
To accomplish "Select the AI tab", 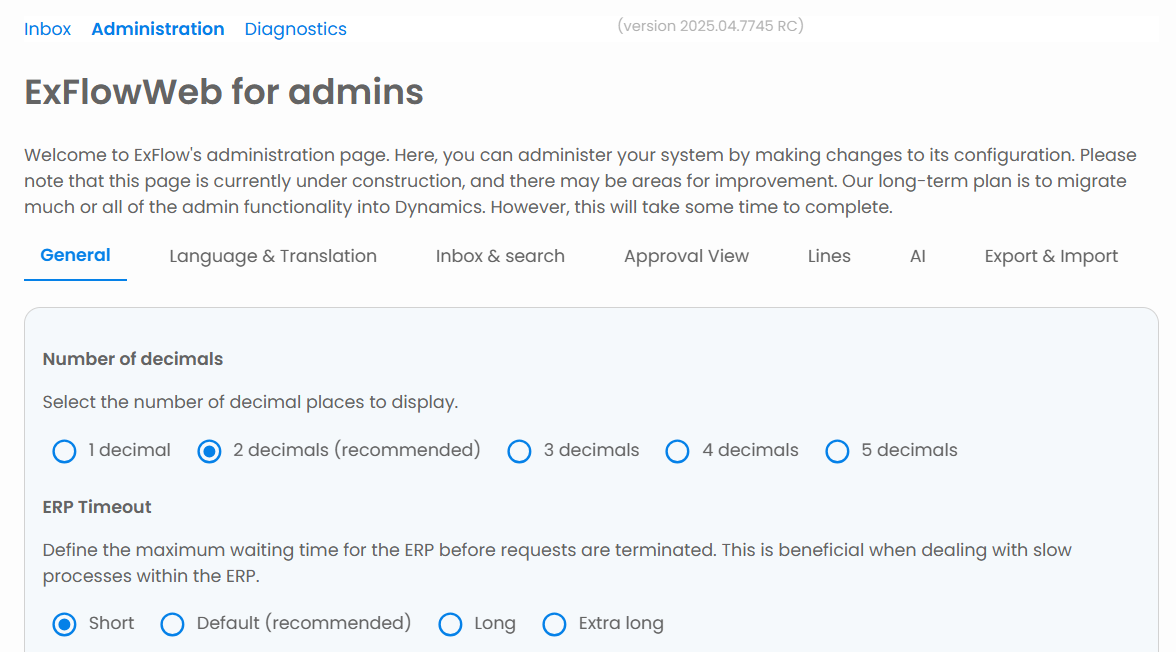I will click(x=917, y=257).
